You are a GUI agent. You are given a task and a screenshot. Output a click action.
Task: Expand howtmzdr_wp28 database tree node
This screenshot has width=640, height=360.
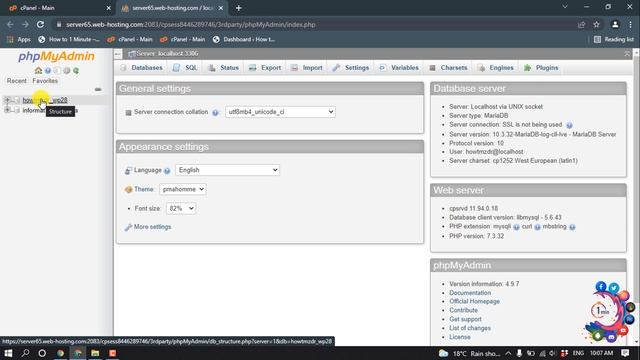pos(7,100)
